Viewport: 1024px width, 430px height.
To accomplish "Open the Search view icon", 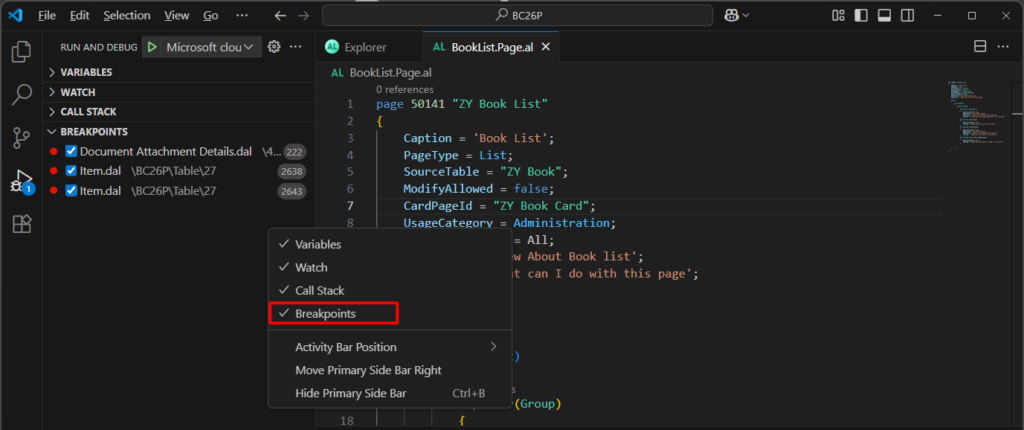I will tap(21, 95).
